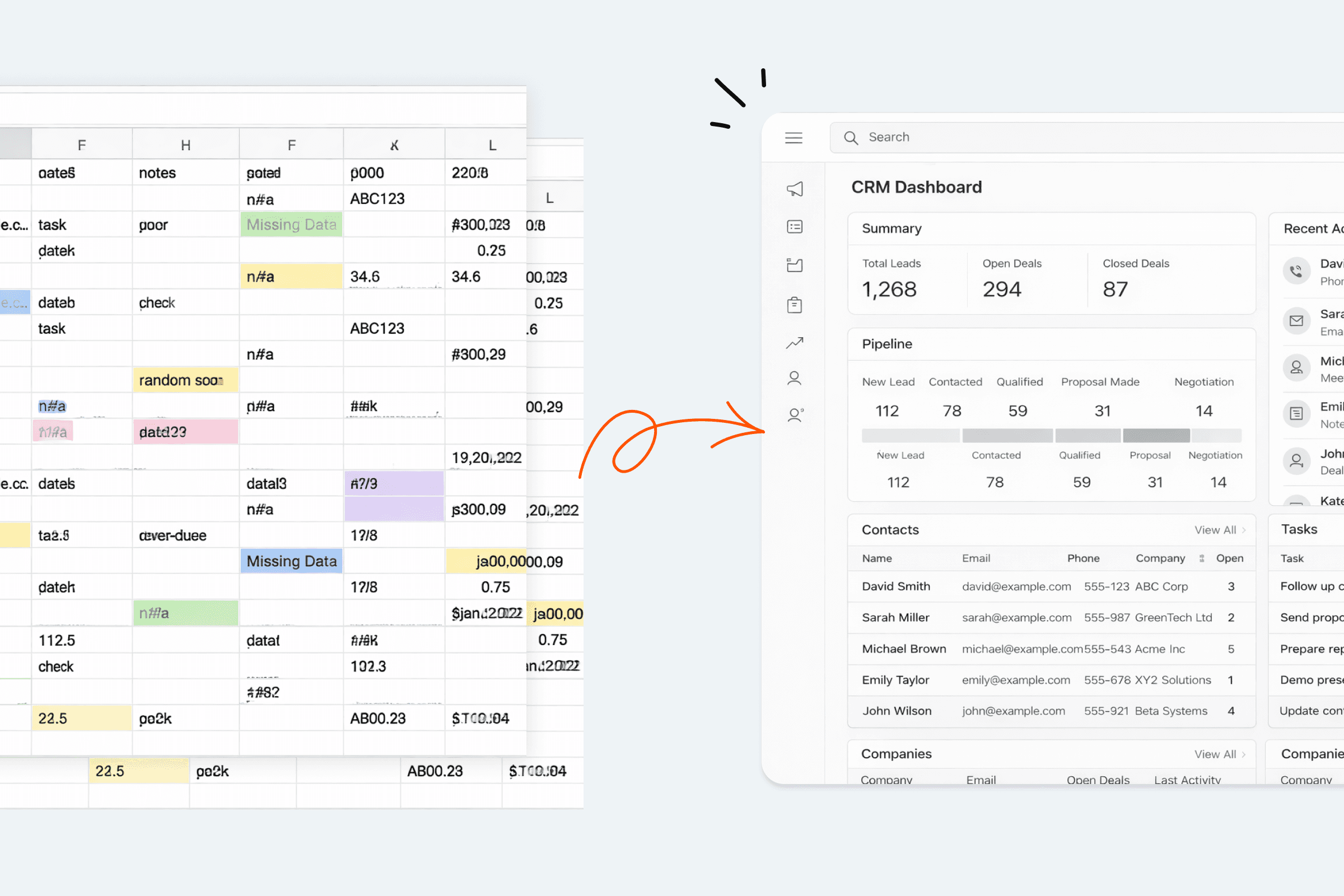Expand Contacts View All chevron
This screenshot has height=896, width=1344.
coord(1243,530)
